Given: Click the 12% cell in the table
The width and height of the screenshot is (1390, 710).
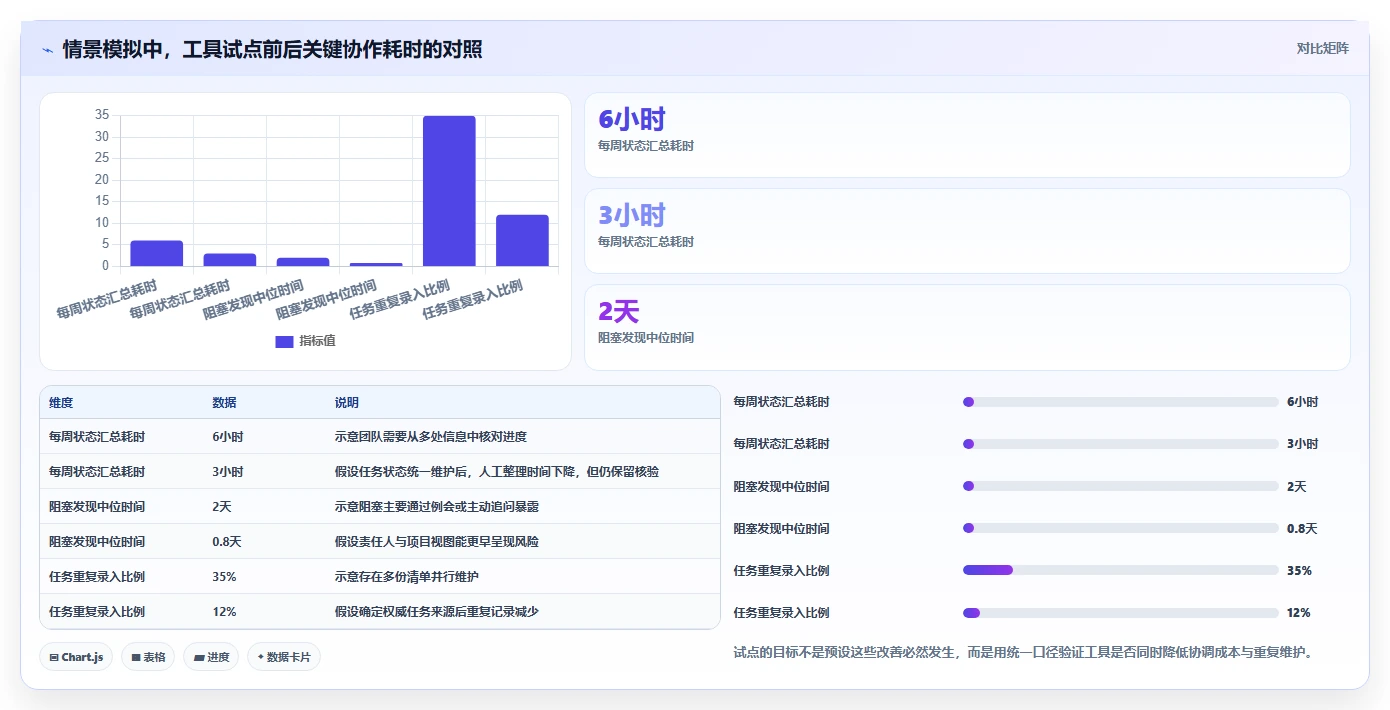Looking at the screenshot, I should [224, 612].
